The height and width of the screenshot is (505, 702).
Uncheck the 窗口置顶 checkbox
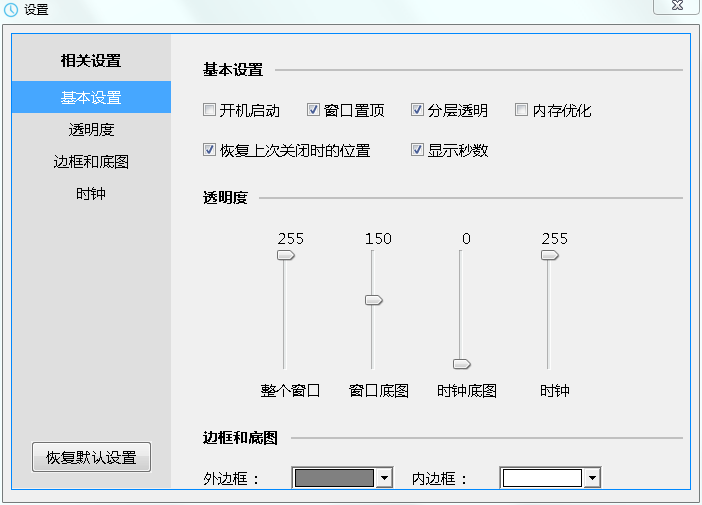point(314,110)
